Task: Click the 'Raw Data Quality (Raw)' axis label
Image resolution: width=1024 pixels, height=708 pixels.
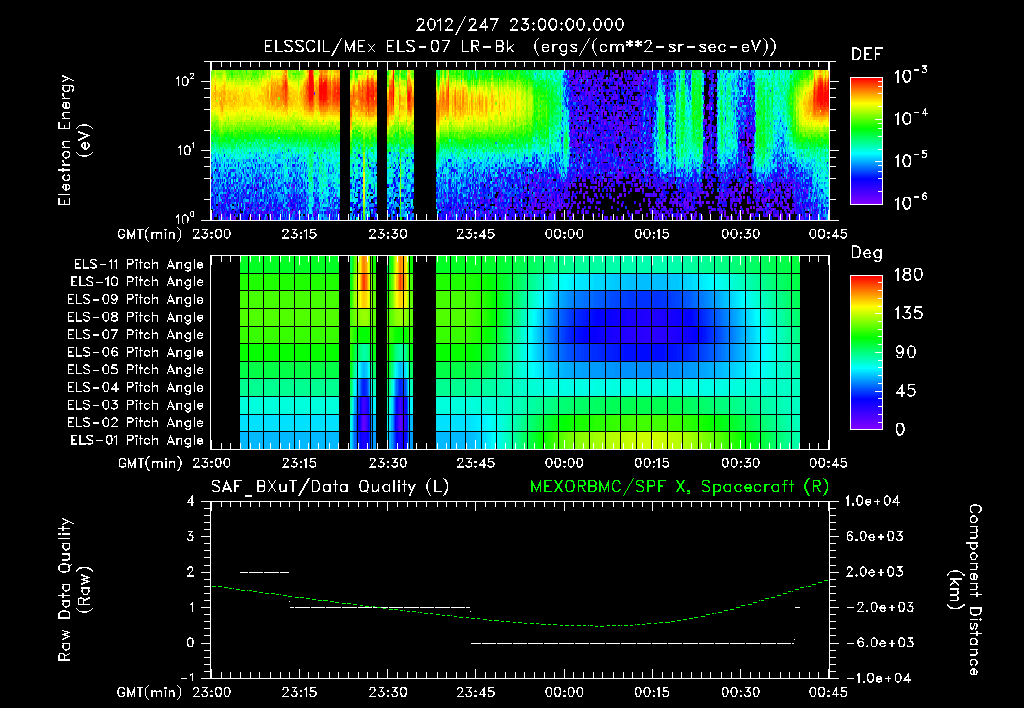Action: coord(74,590)
